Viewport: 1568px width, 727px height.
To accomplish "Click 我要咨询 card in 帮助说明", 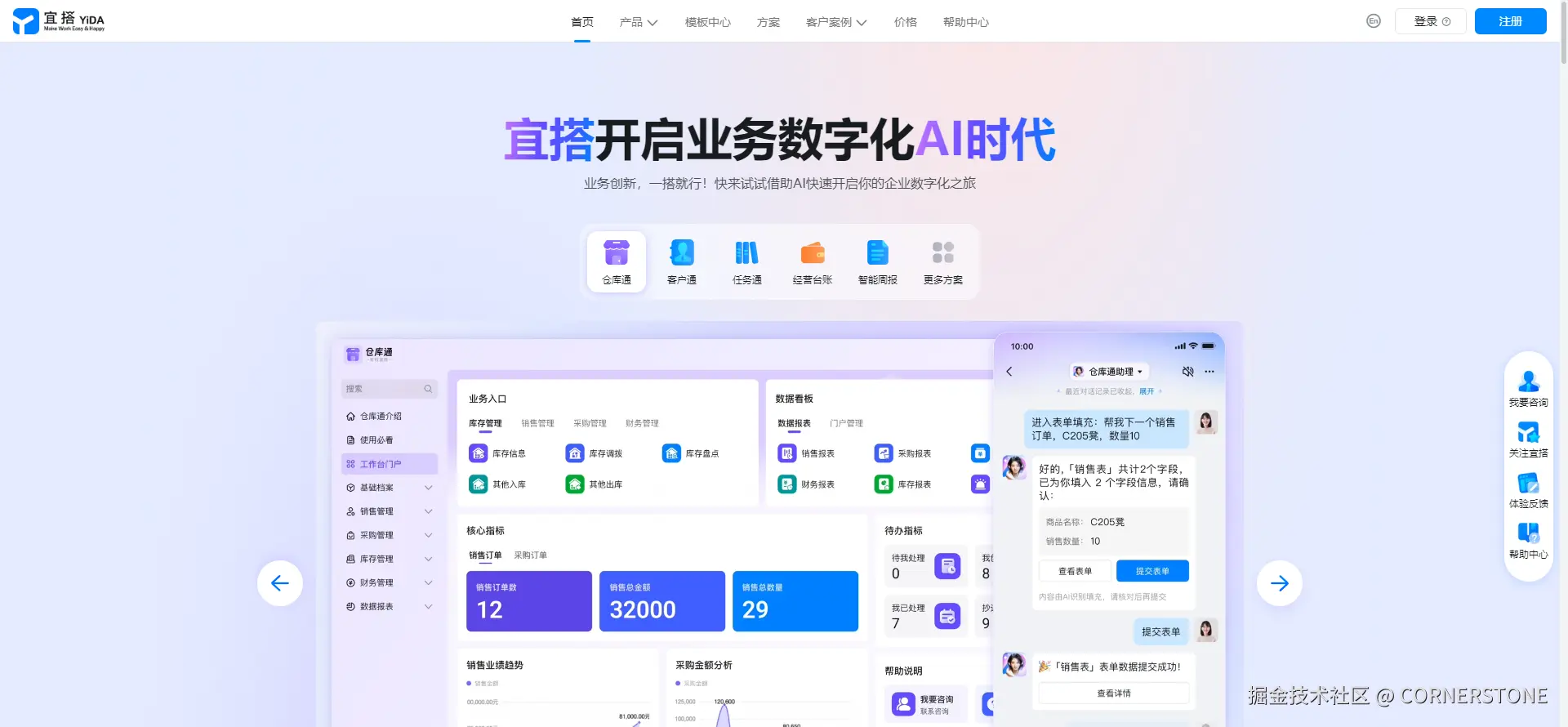I will [x=925, y=704].
